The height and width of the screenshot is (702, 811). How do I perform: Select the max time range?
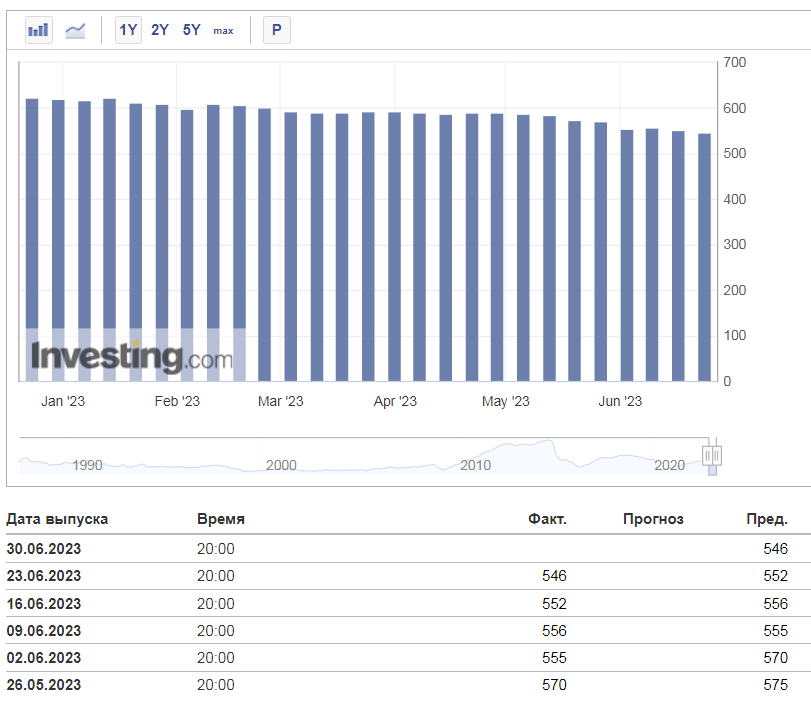[223, 31]
